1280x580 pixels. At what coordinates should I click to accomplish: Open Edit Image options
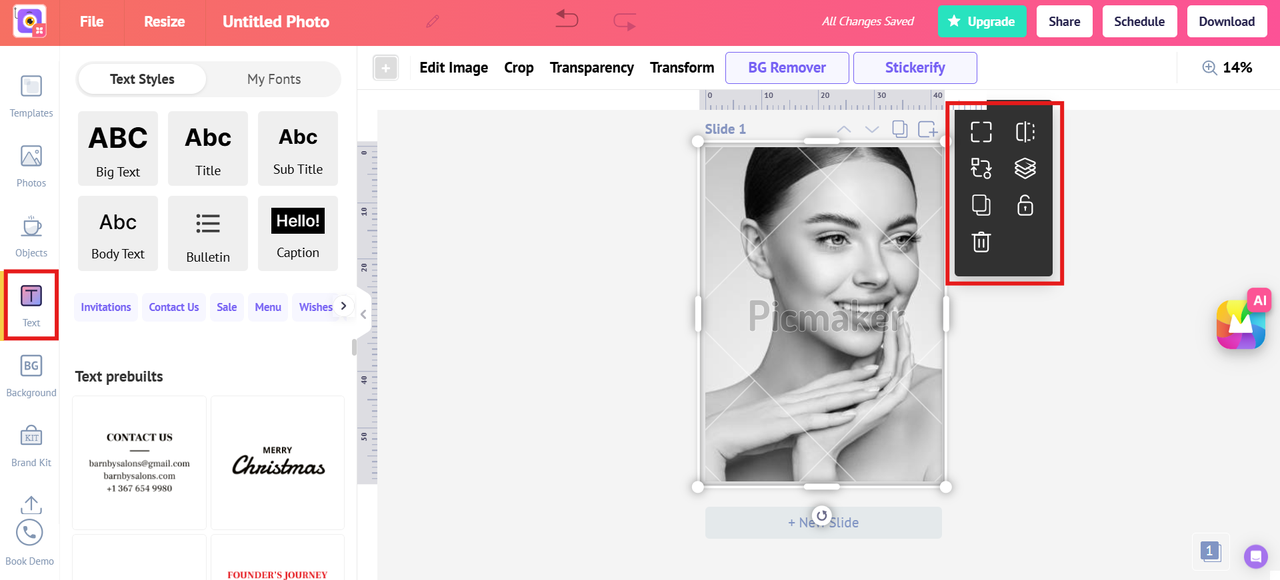454,67
